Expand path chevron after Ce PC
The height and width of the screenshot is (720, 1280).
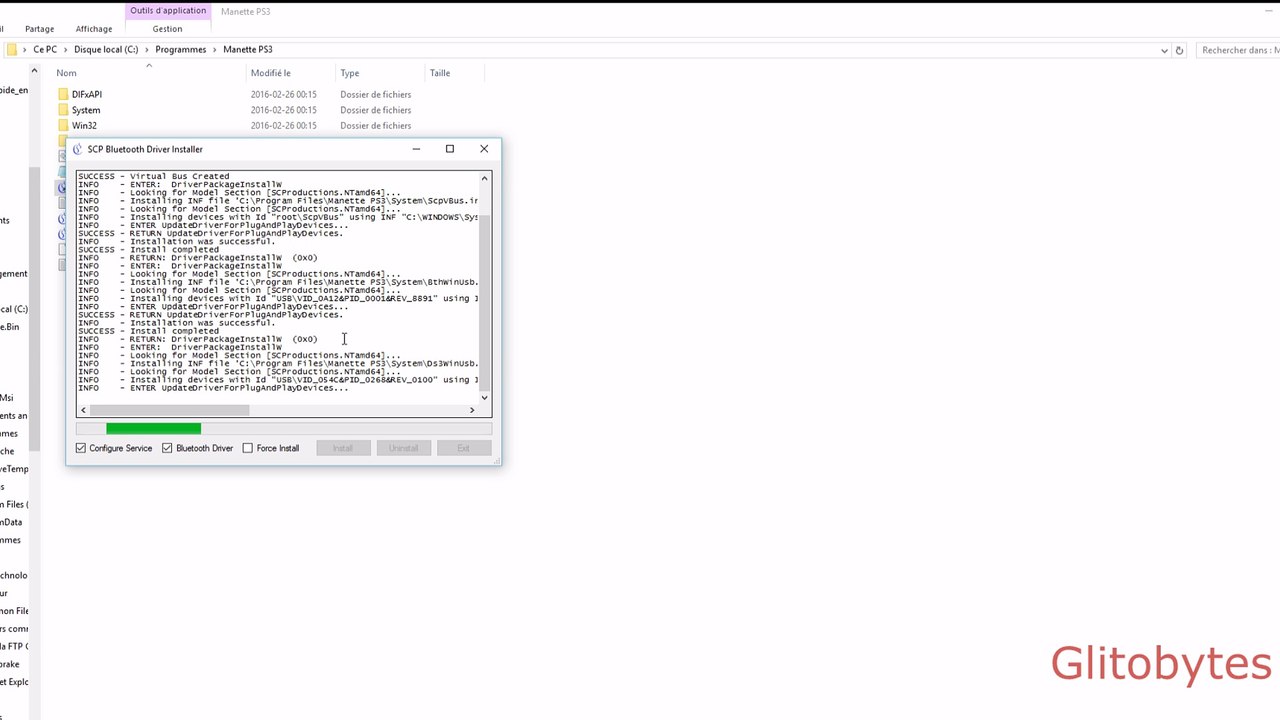click(66, 49)
